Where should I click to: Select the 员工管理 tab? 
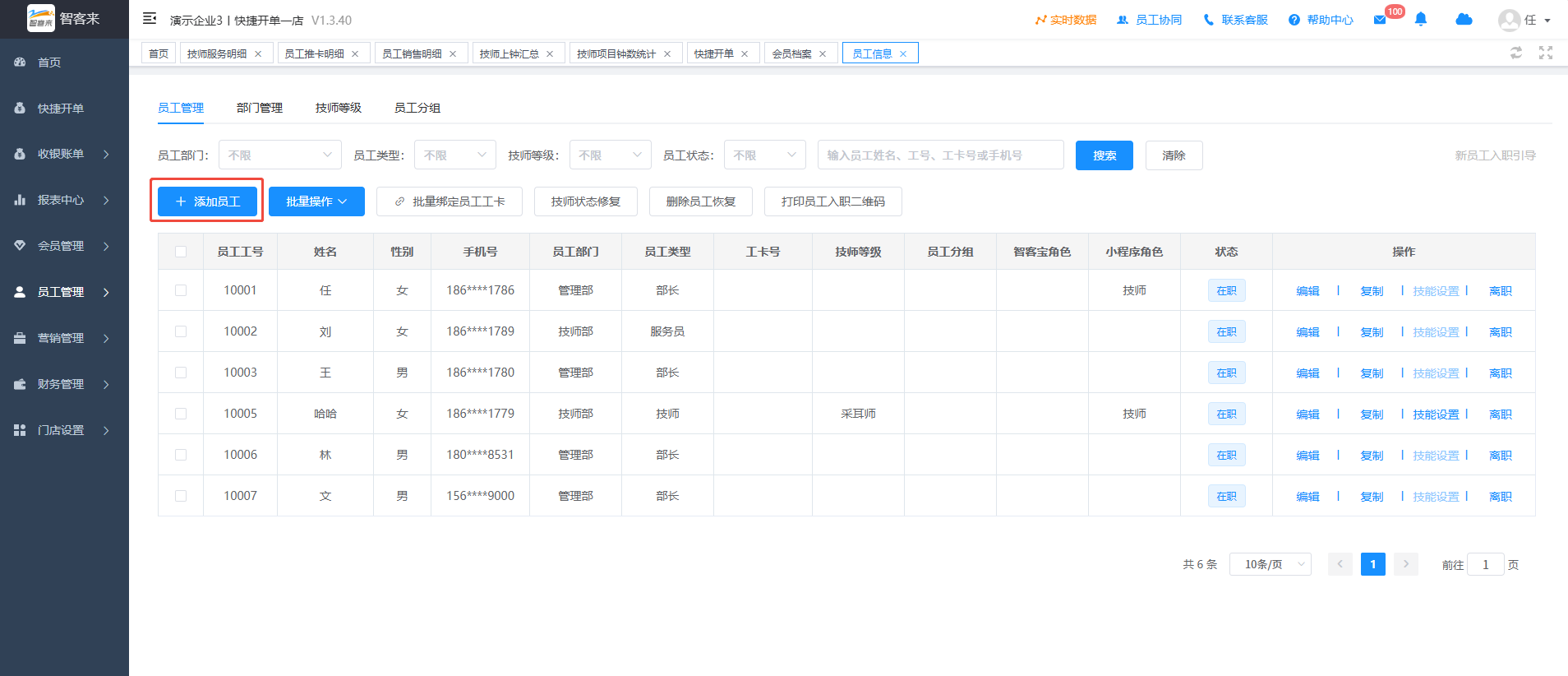tap(181, 108)
